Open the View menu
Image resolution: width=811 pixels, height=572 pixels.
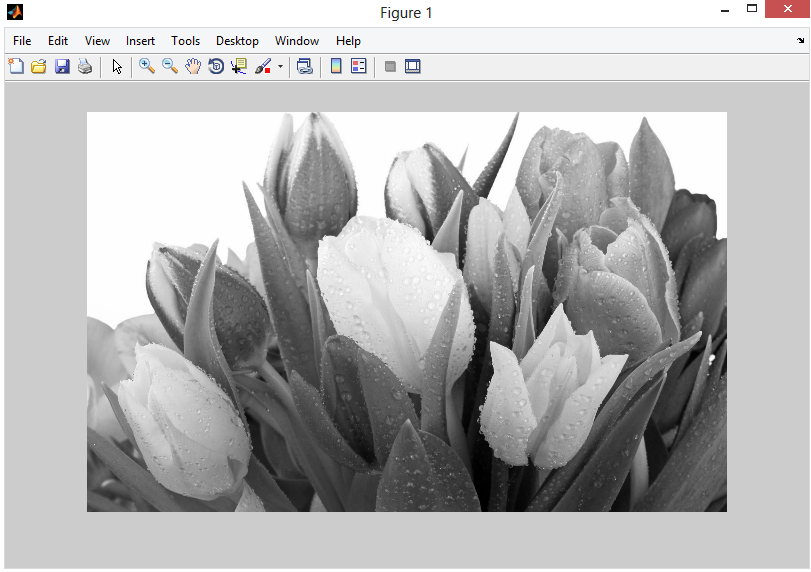tap(97, 41)
